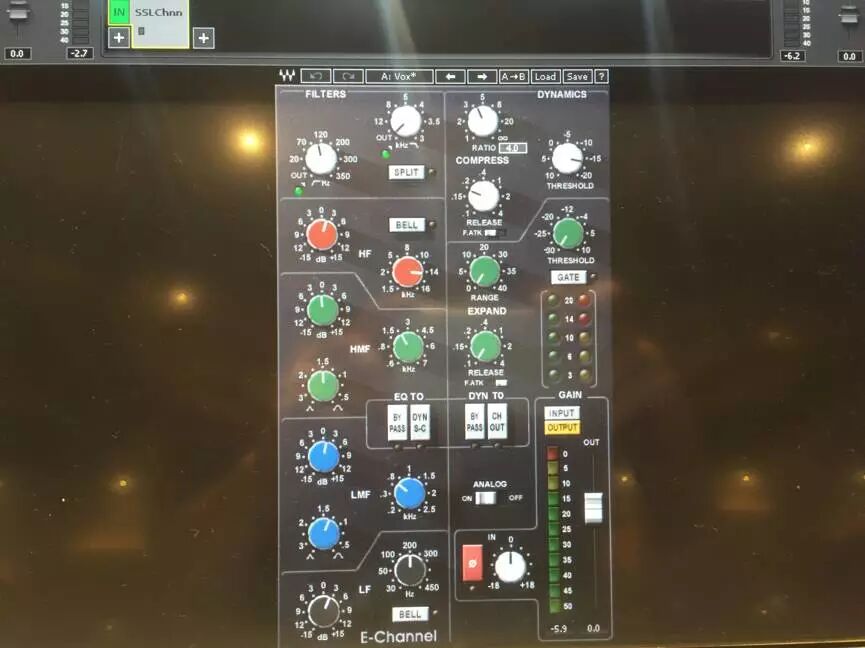Select INPUT meter mode
The image size is (865, 648).
(562, 413)
